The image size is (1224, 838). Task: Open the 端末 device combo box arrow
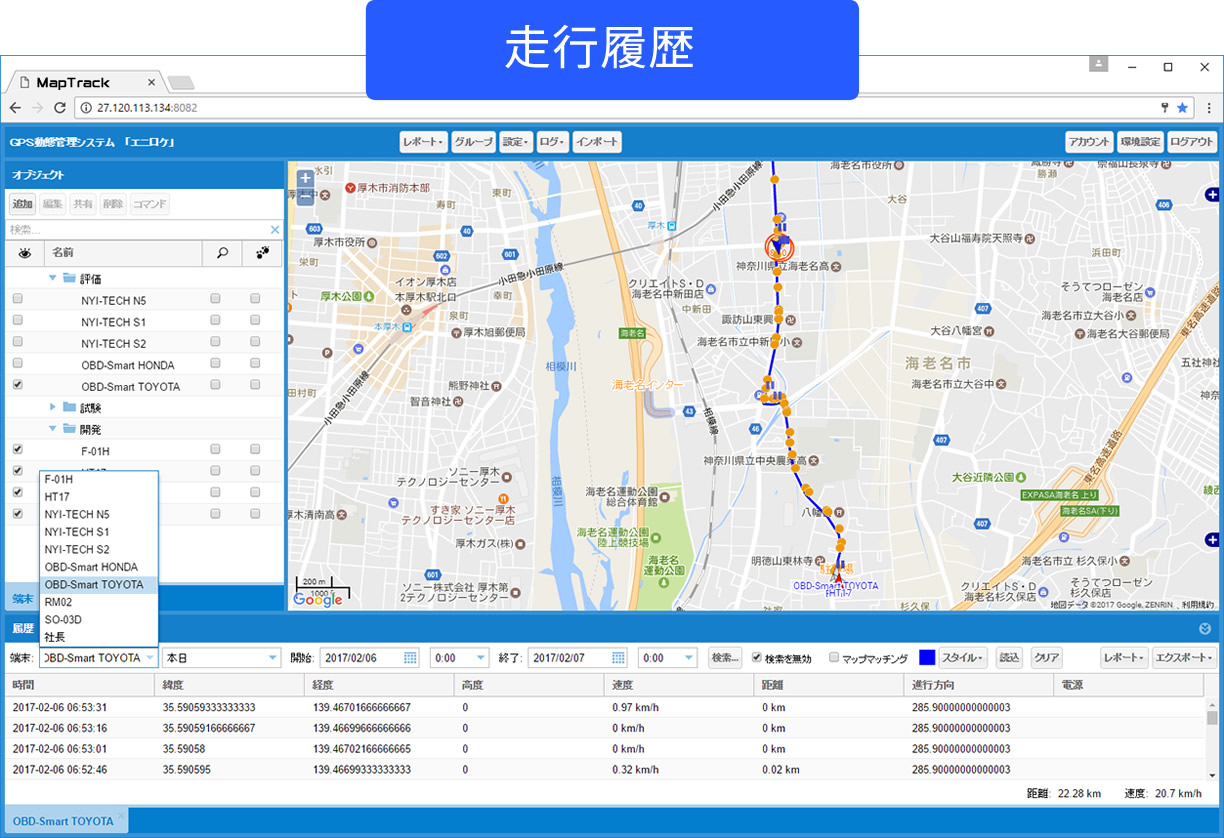point(149,658)
